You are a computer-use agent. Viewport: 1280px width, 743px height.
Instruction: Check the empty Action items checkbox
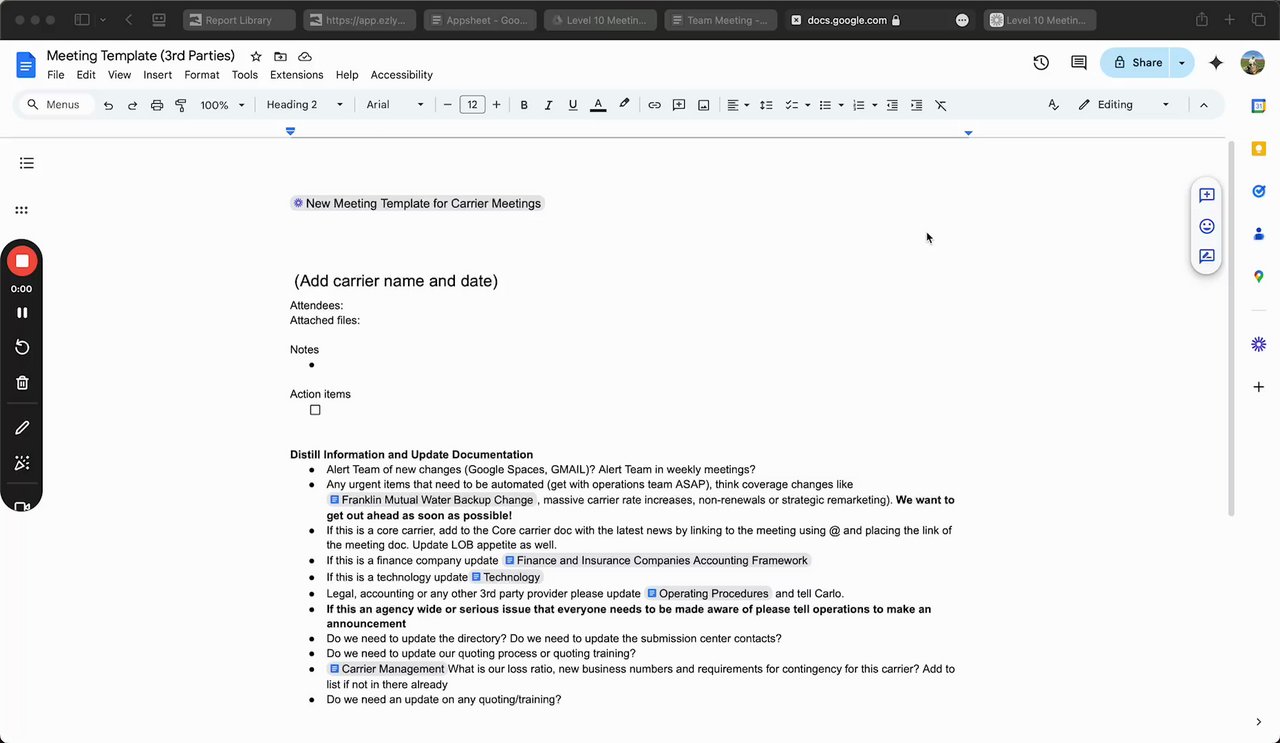[315, 410]
